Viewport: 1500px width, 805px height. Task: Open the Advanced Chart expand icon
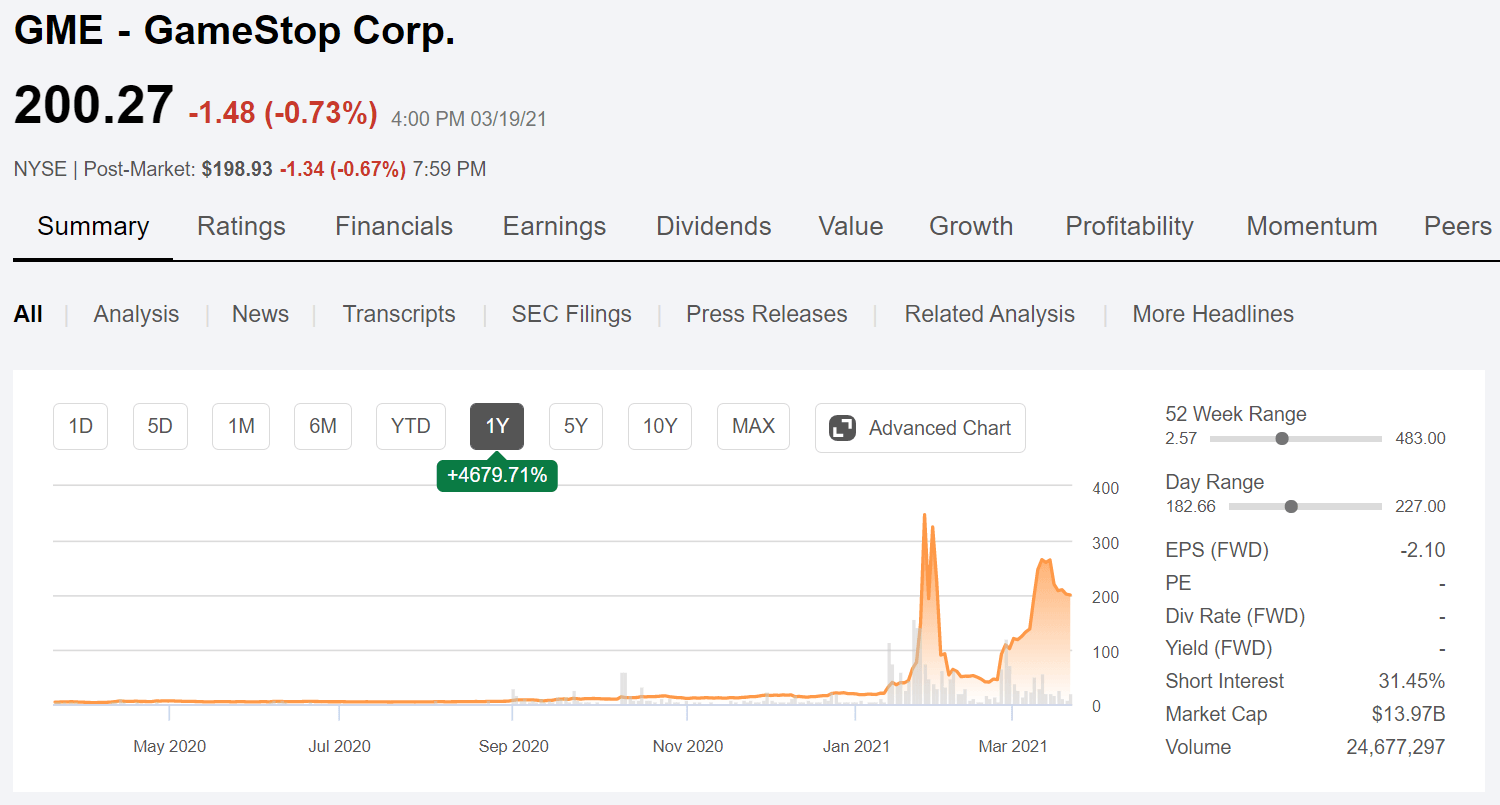pyautogui.click(x=843, y=428)
